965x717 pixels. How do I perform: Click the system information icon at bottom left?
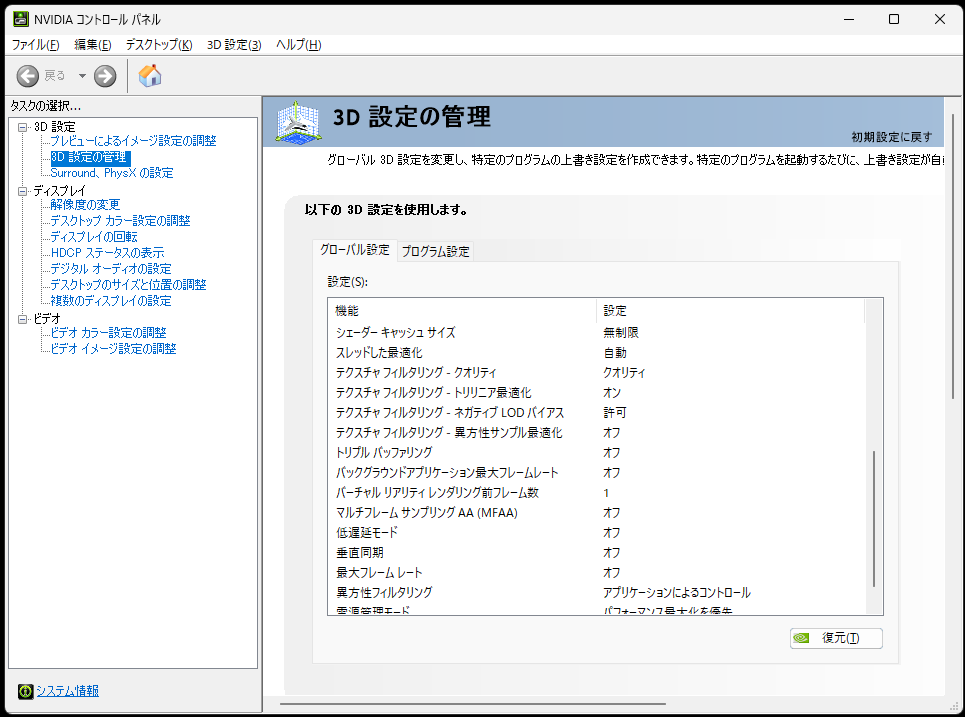point(25,691)
